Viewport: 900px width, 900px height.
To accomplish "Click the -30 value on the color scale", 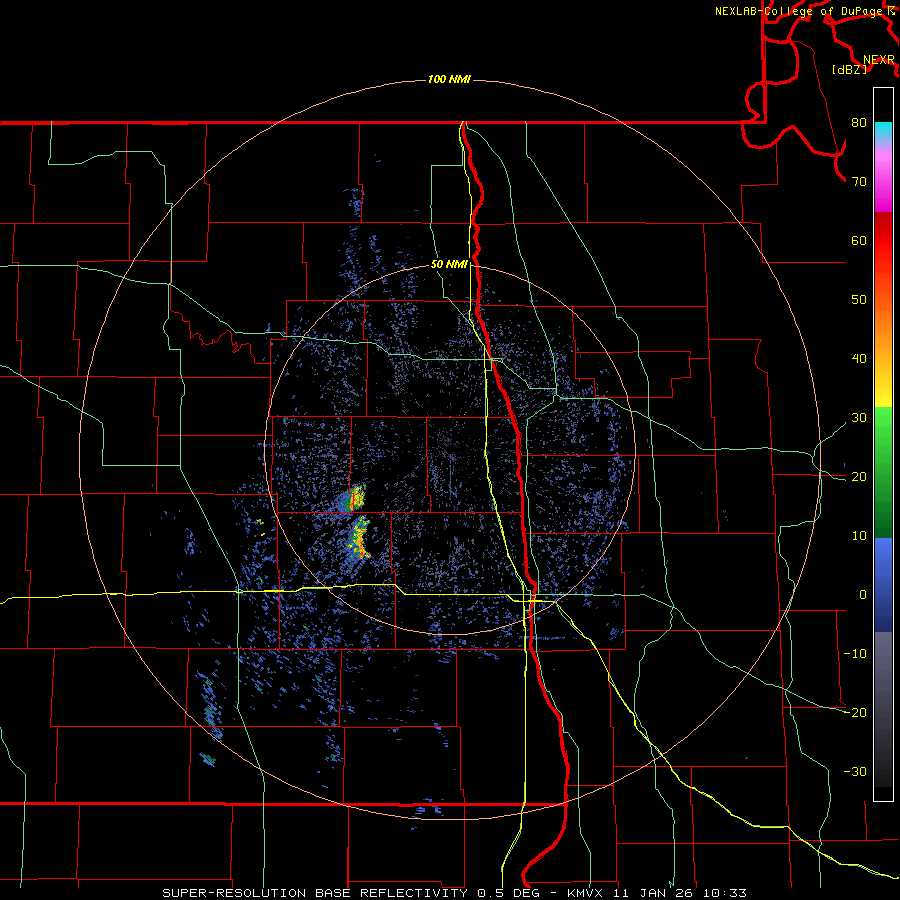I will point(855,772).
